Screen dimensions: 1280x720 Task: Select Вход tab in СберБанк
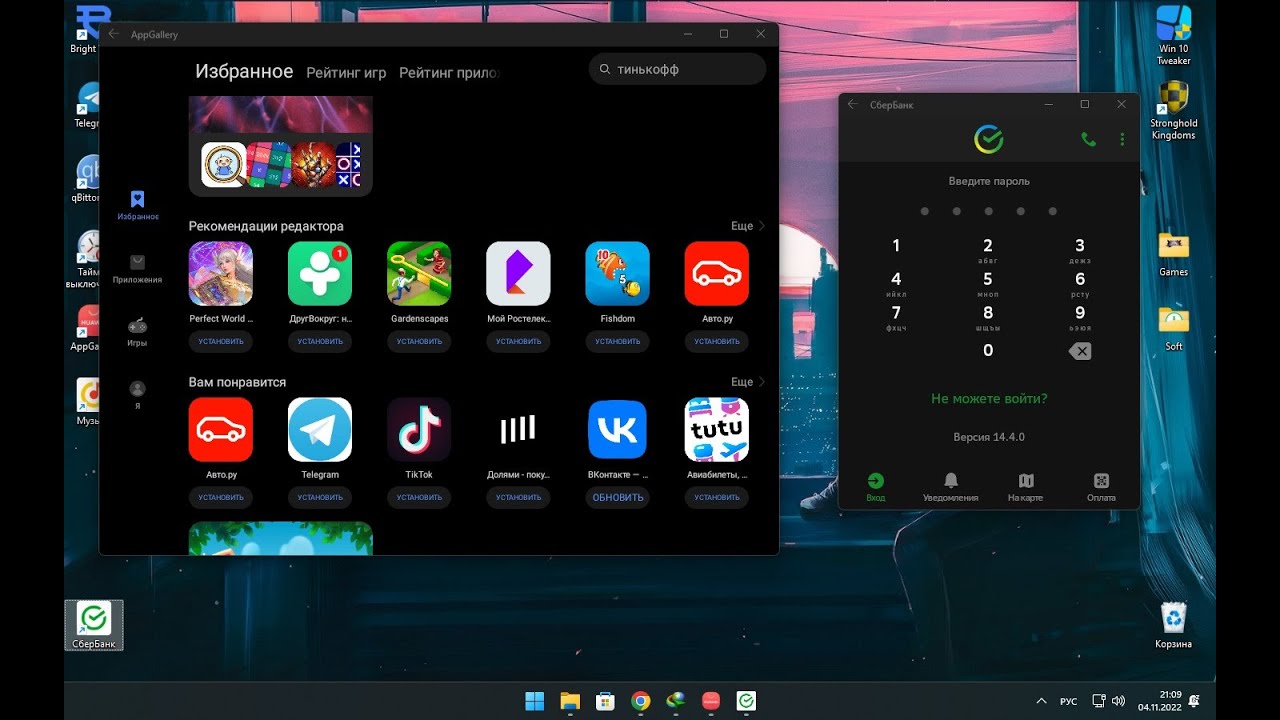click(876, 487)
